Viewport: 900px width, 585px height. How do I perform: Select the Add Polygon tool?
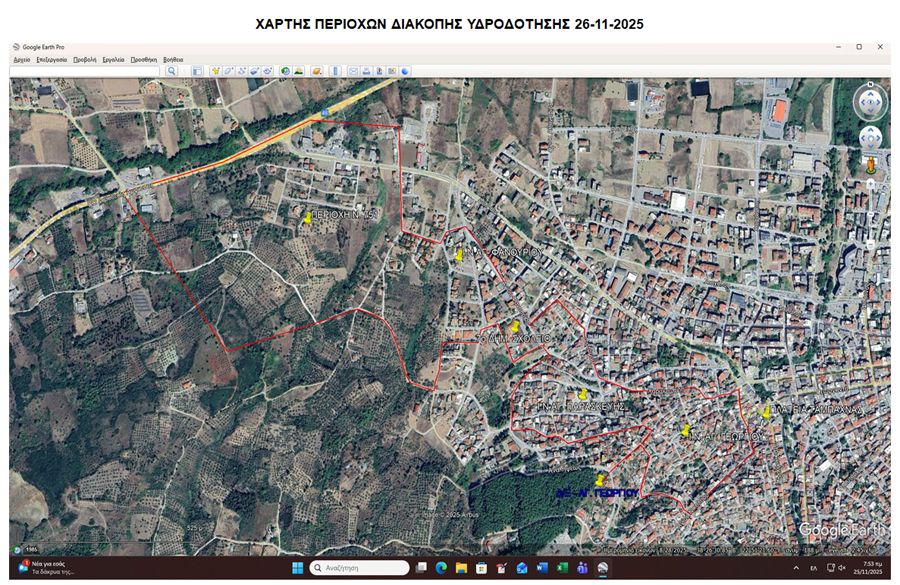coord(228,71)
